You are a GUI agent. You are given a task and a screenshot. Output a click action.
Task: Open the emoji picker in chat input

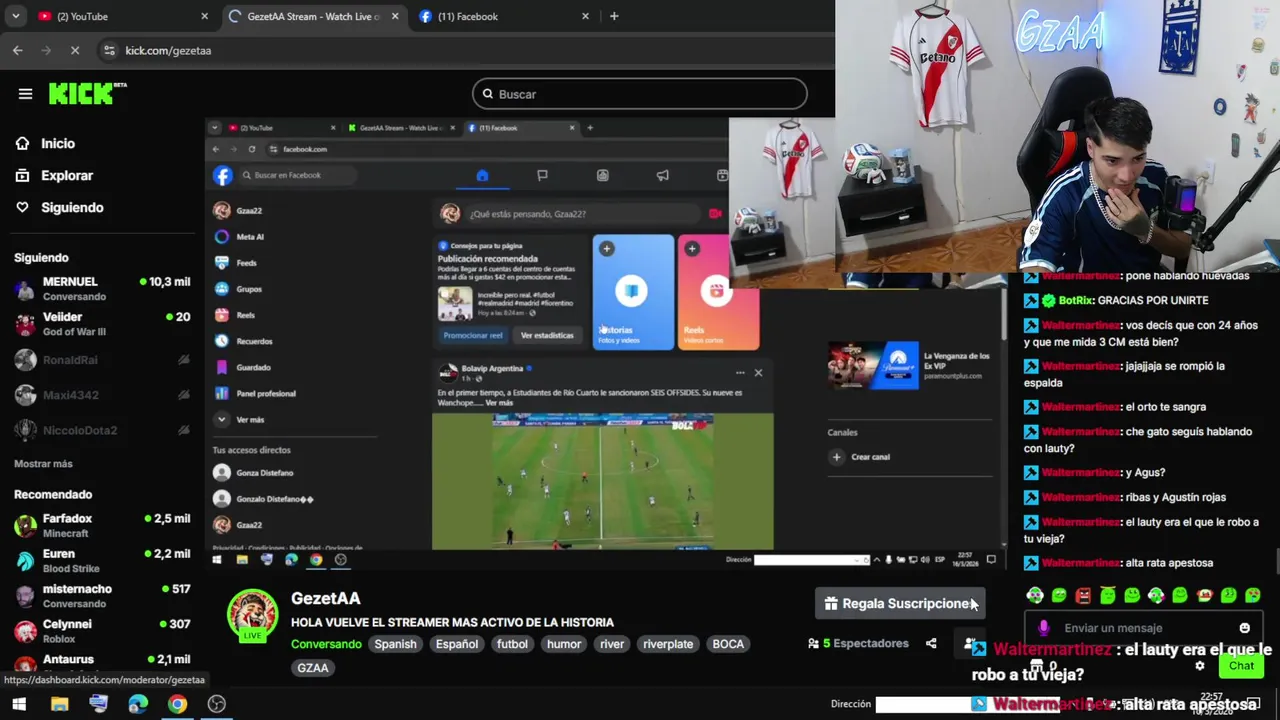tap(1244, 628)
